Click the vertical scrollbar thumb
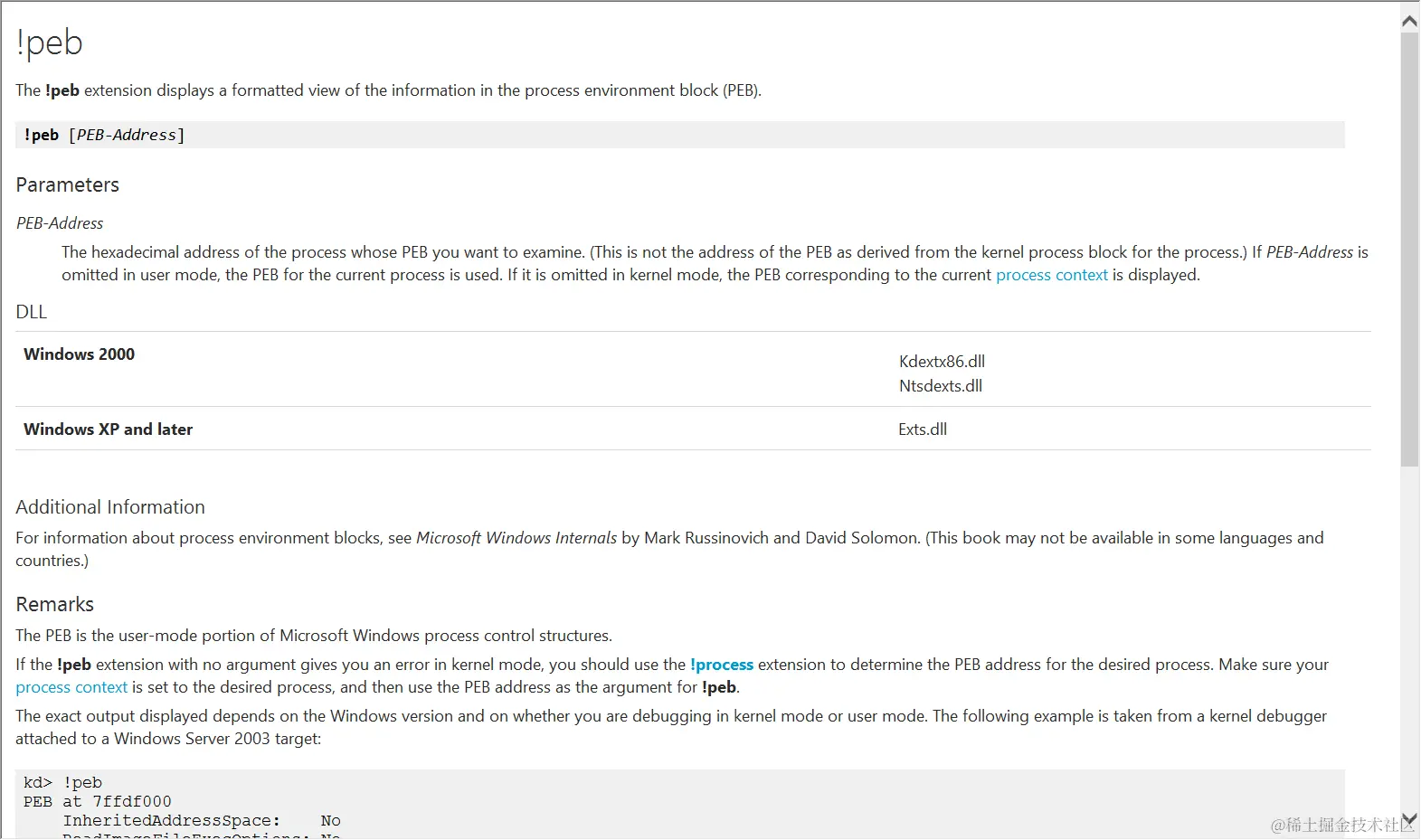Image resolution: width=1421 pixels, height=840 pixels. [x=1409, y=249]
